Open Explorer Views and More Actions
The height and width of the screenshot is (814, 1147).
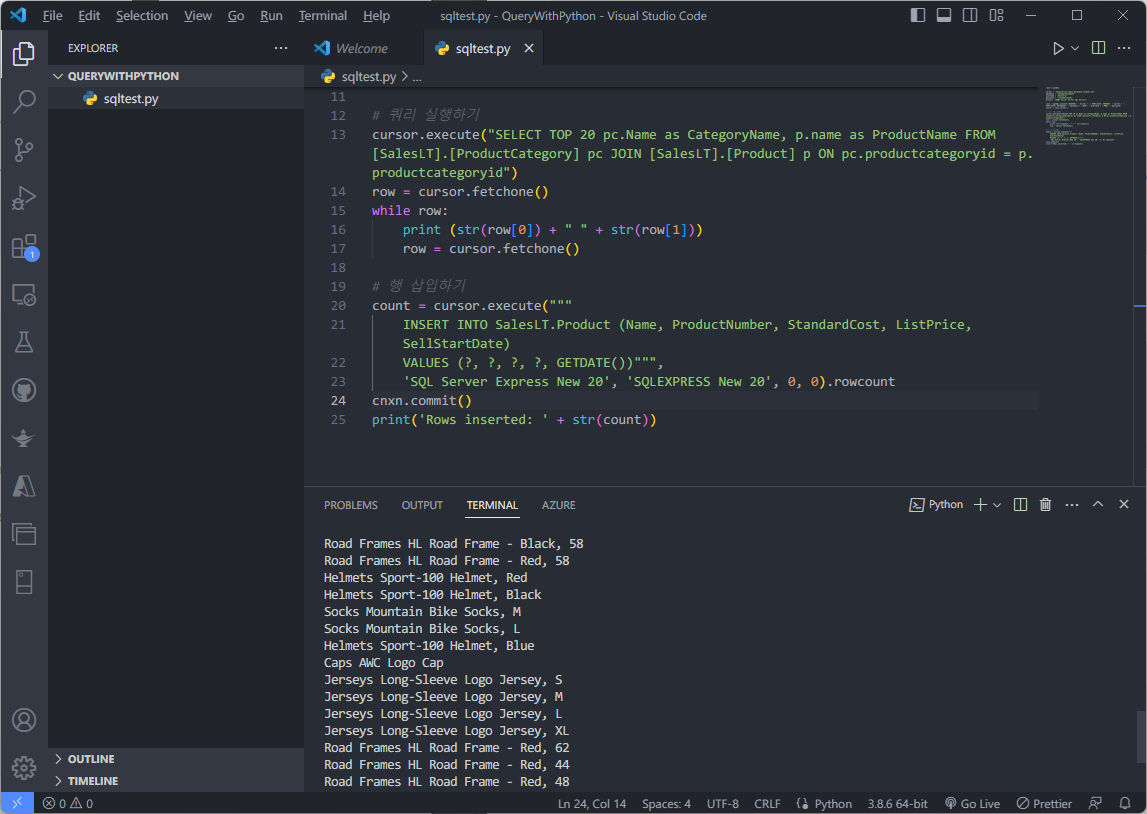pos(281,48)
